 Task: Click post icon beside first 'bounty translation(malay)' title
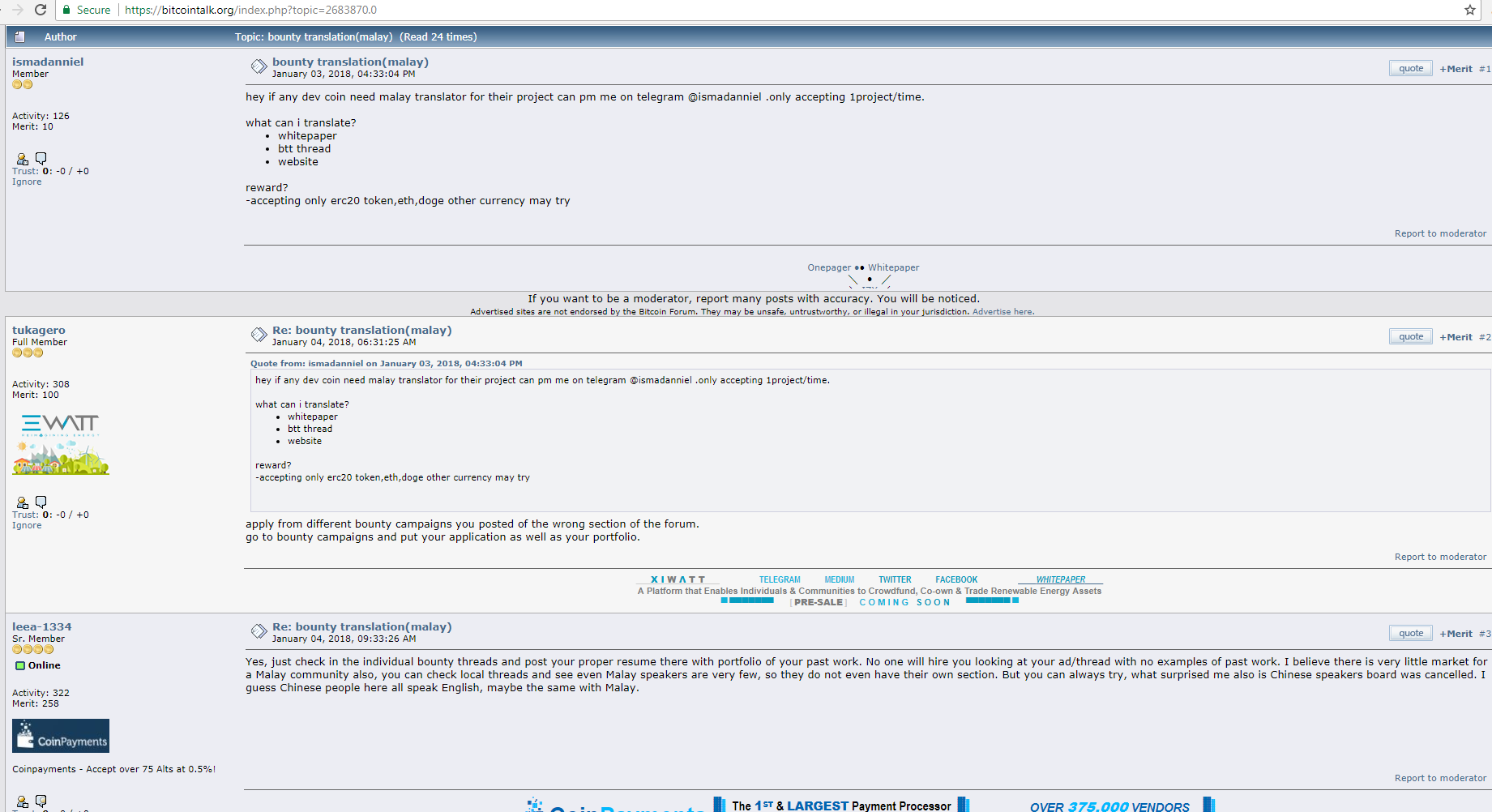click(259, 66)
